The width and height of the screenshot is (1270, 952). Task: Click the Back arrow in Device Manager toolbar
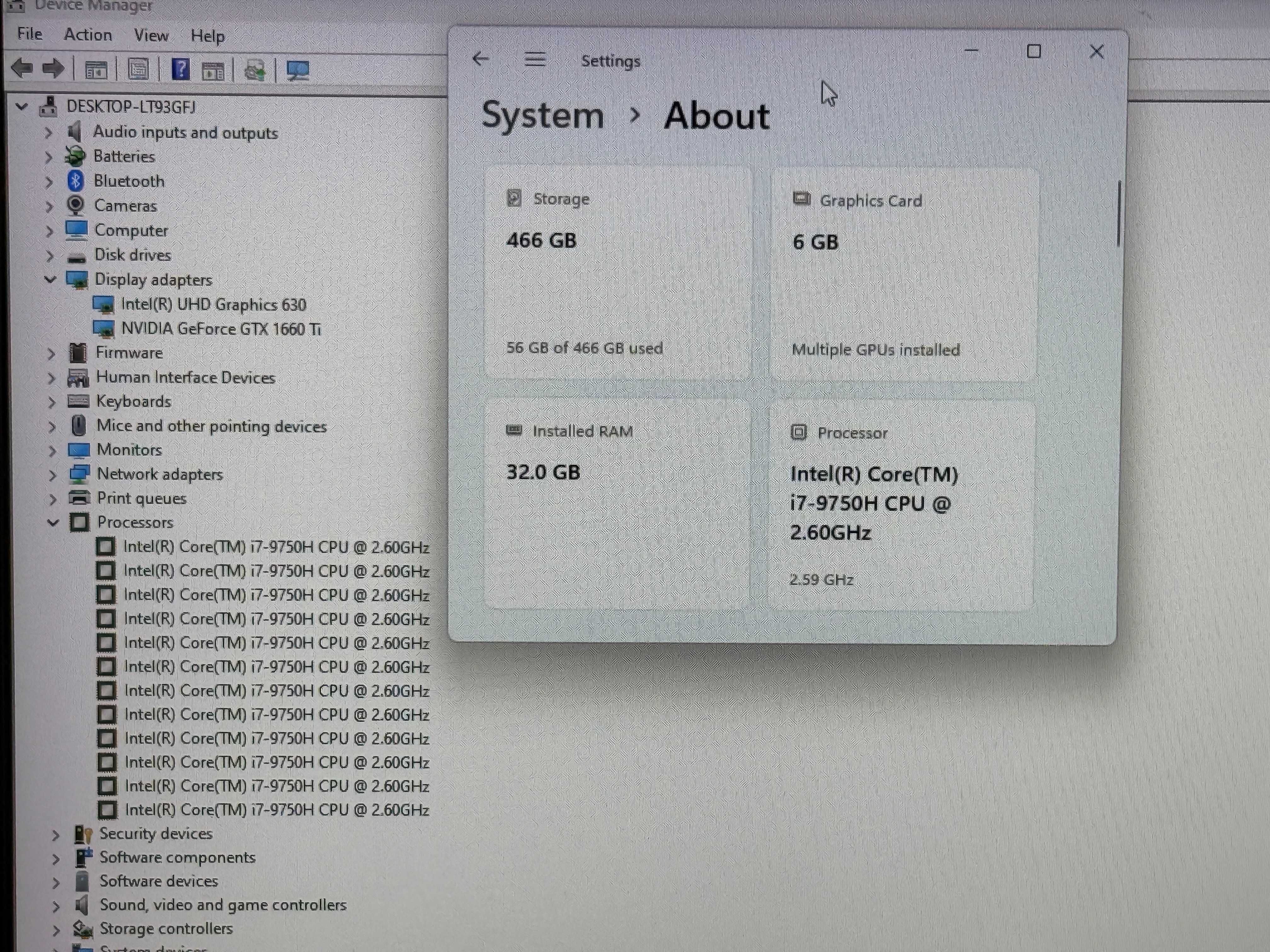[x=22, y=69]
